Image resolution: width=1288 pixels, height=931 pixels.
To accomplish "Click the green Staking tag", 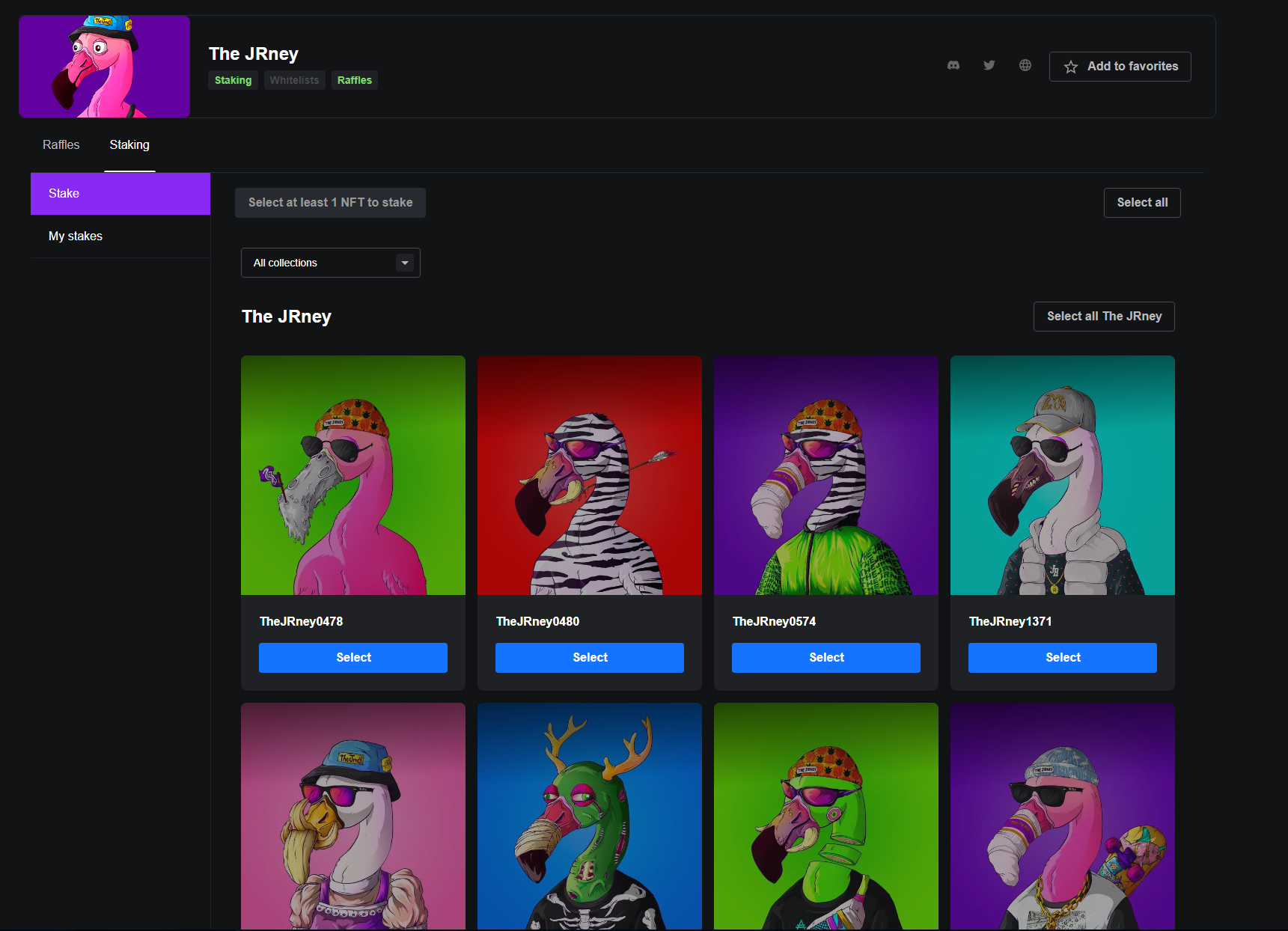I will 233,80.
